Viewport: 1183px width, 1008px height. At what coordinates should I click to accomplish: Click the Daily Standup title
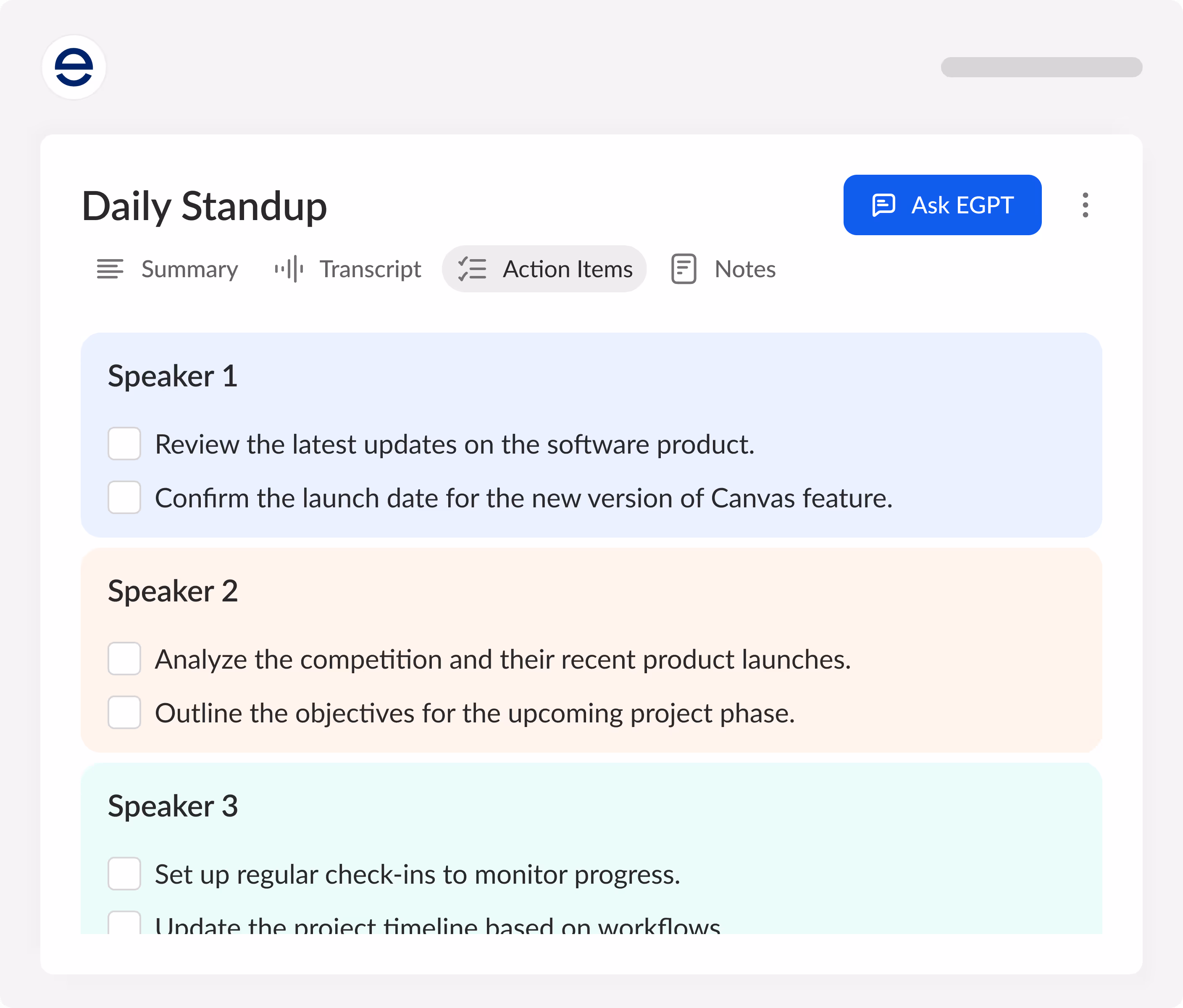coord(205,206)
